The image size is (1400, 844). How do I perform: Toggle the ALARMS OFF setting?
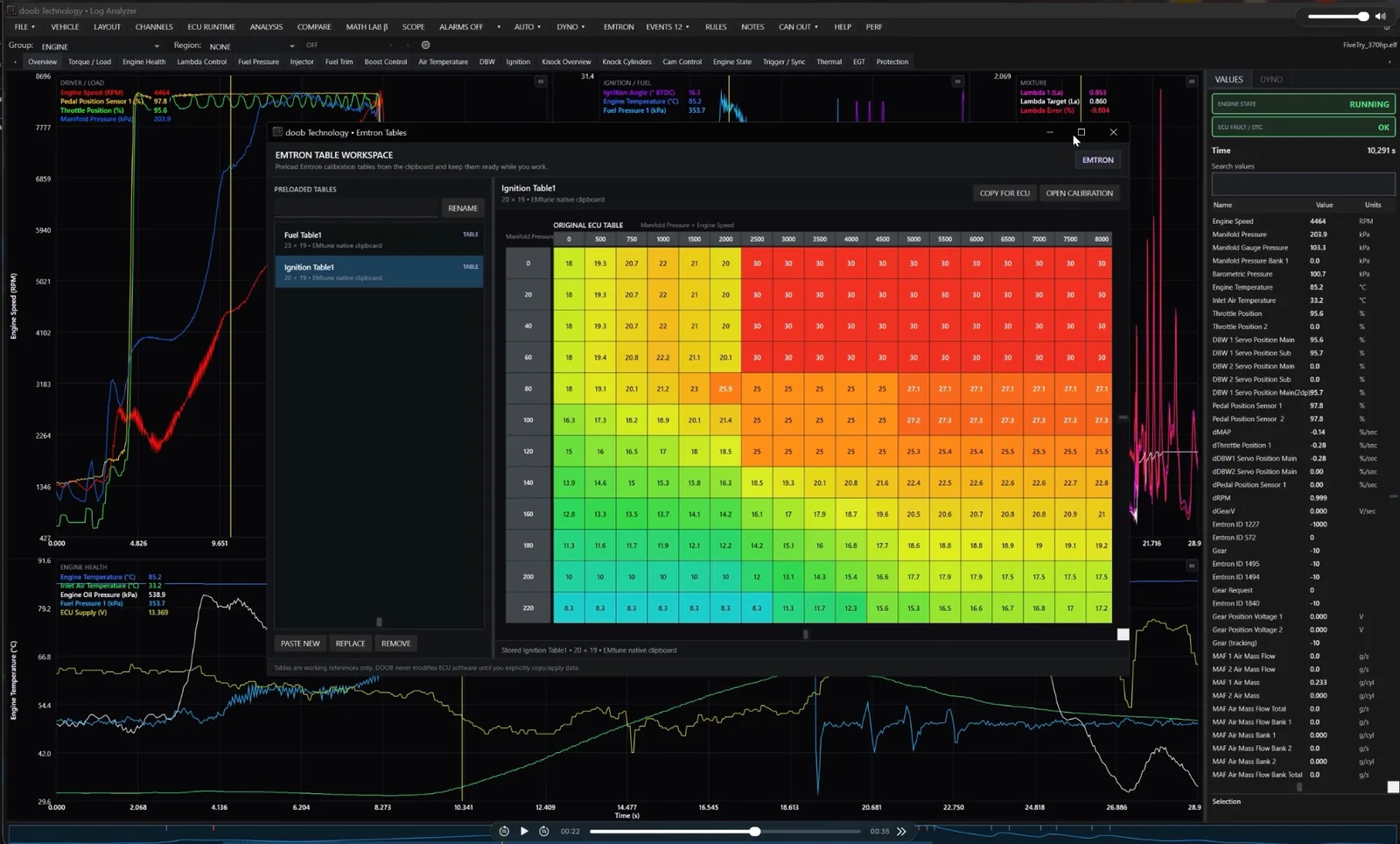[x=461, y=27]
